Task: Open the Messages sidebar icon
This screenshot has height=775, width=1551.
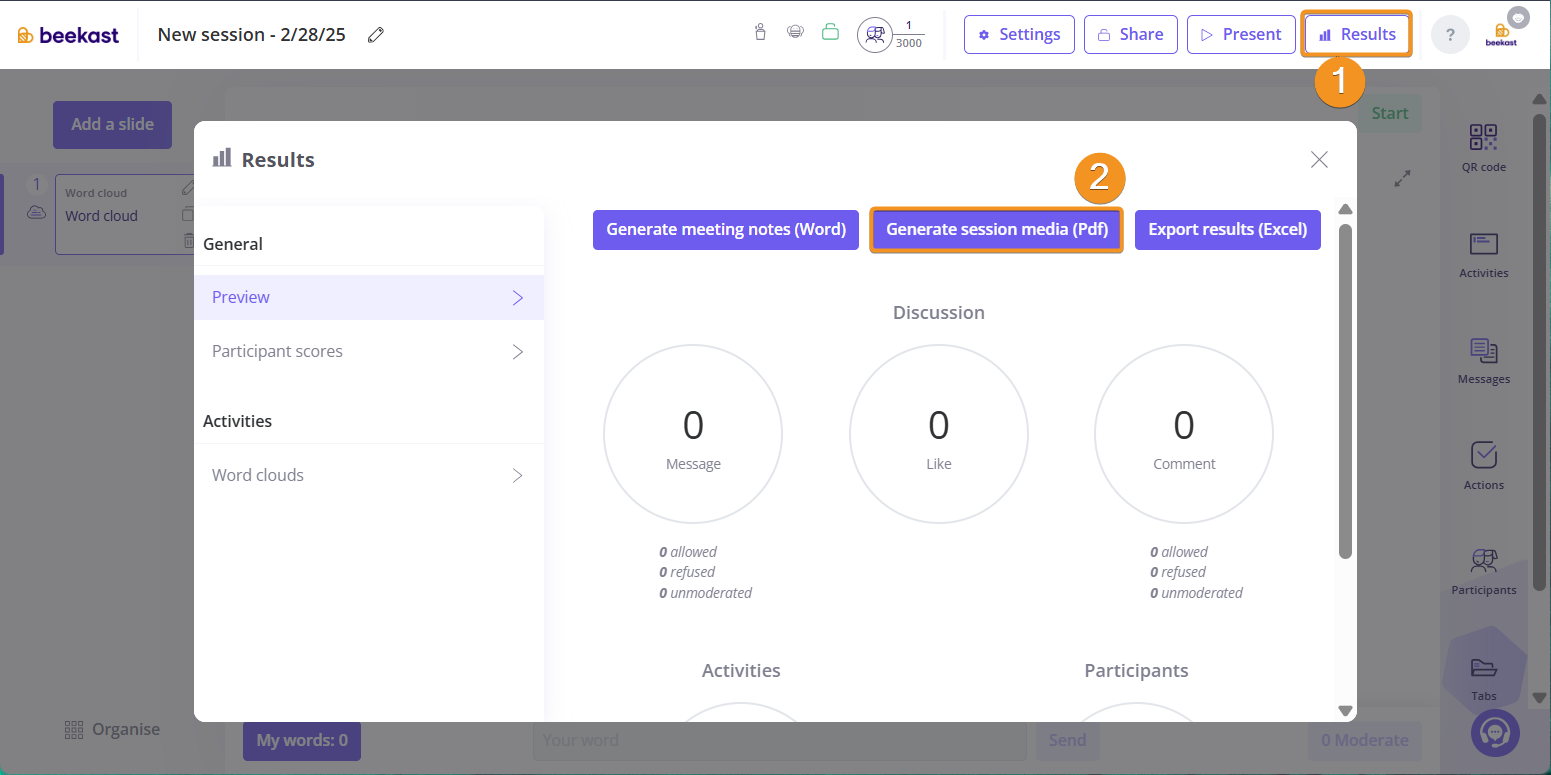Action: [1483, 351]
